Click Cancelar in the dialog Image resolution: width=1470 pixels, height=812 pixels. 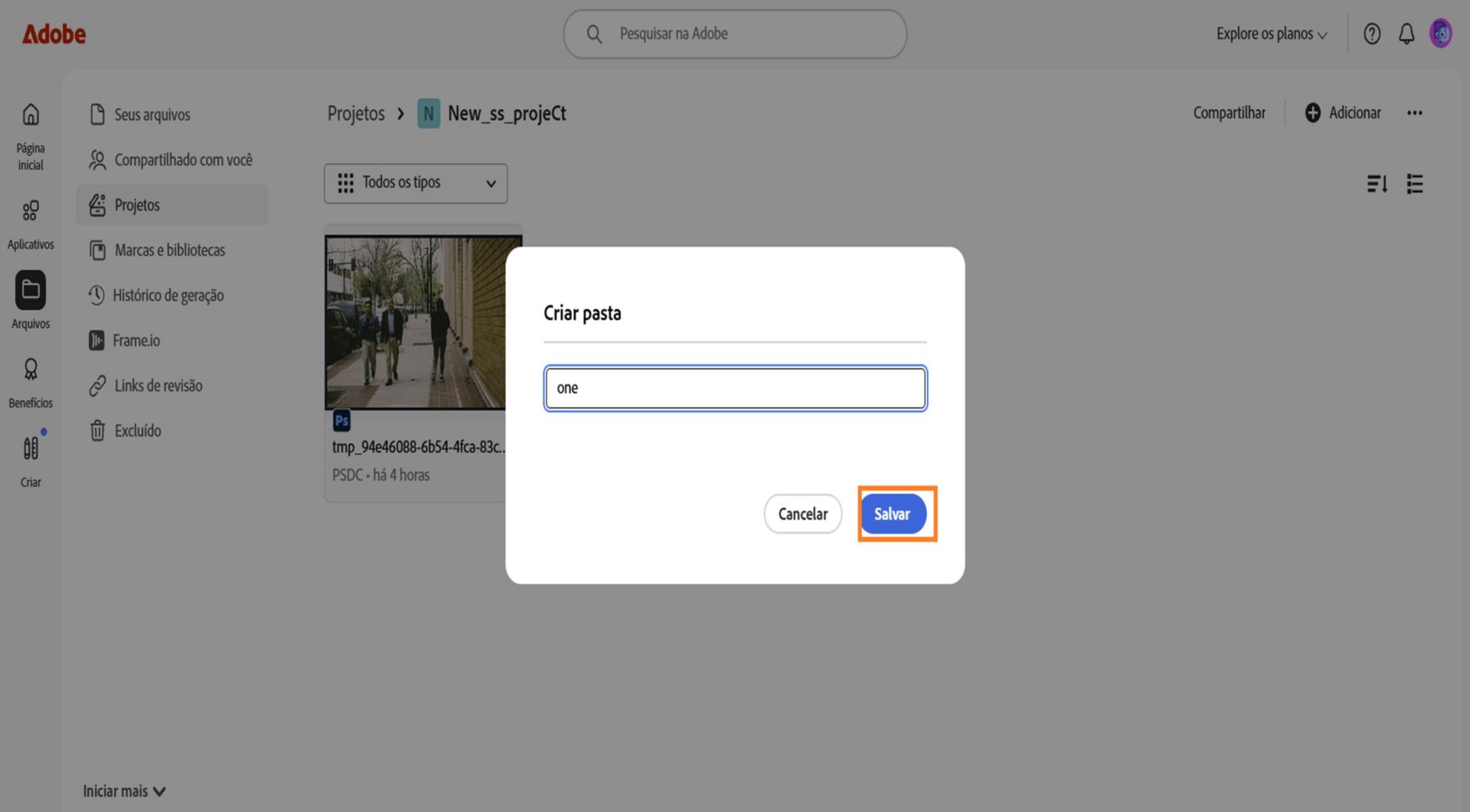[x=802, y=514]
